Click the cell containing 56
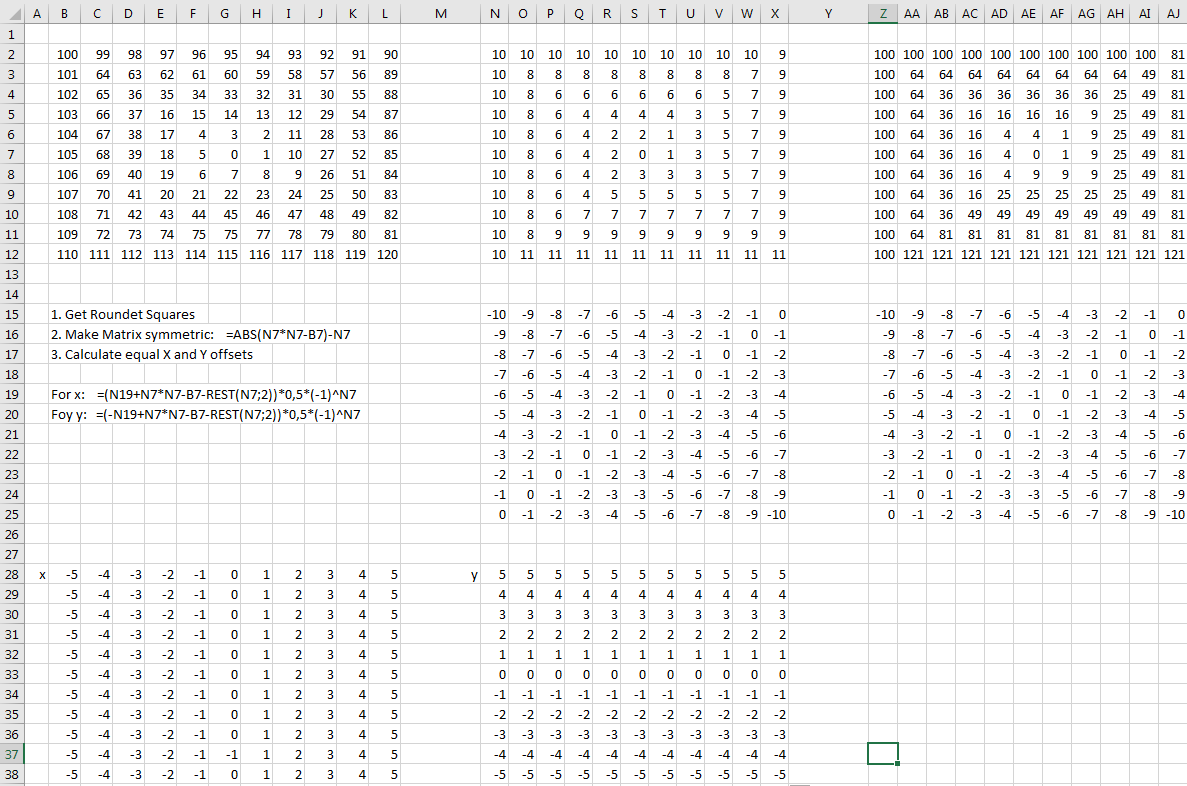1187x786 pixels. pyautogui.click(x=353, y=74)
